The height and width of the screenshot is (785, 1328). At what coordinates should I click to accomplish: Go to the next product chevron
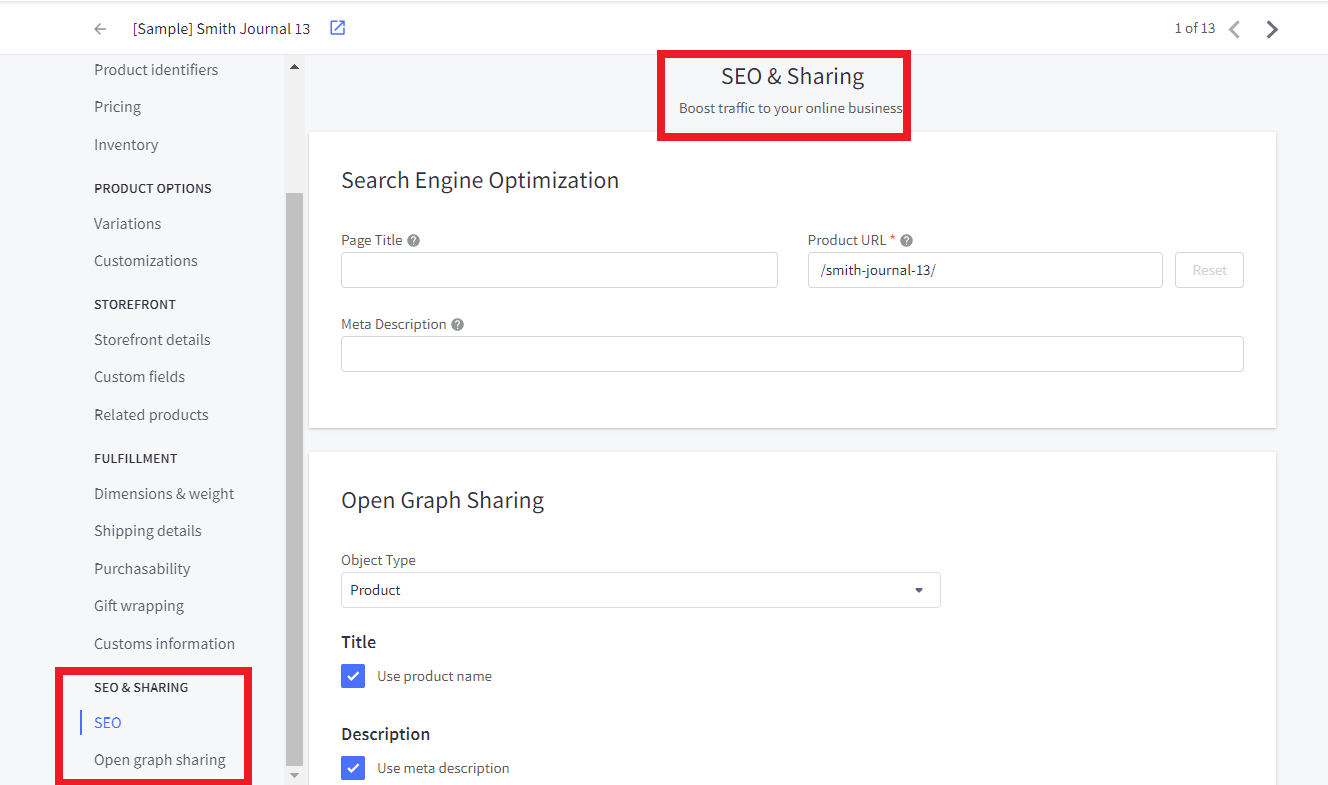click(1272, 29)
